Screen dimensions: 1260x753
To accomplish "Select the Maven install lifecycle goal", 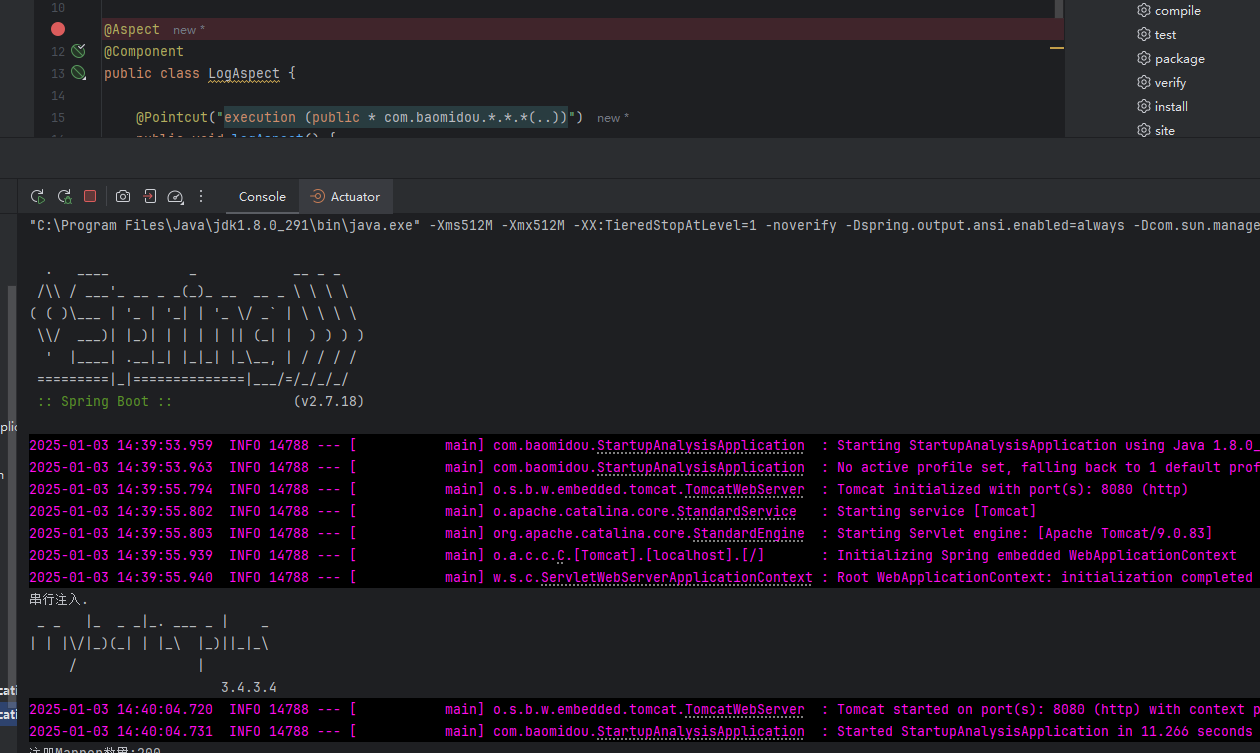I will [1171, 107].
